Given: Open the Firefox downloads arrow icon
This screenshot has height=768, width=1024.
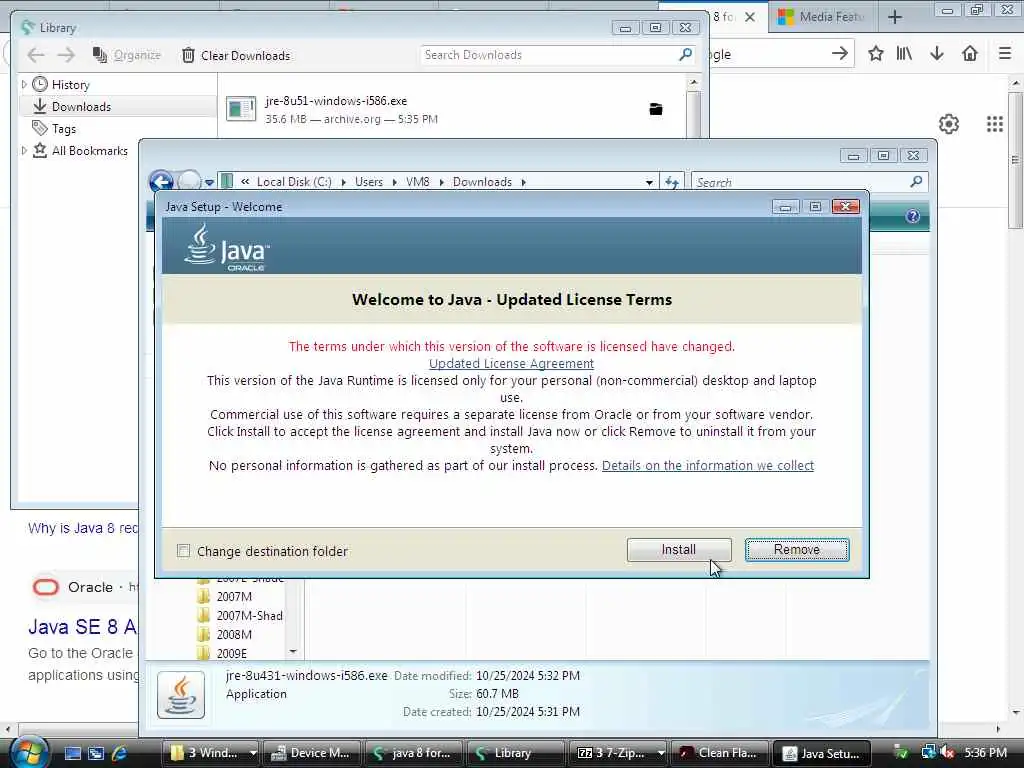Looking at the screenshot, I should coord(936,54).
